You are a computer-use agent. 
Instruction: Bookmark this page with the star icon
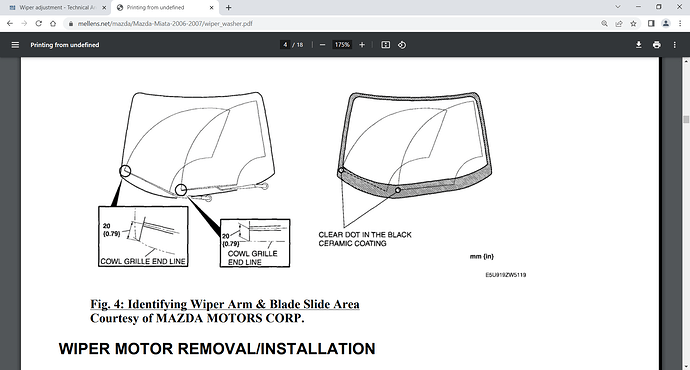[633, 24]
